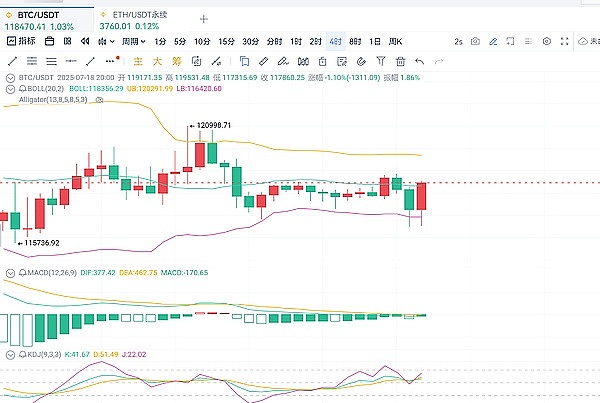Click the trash icon to delete drawings

click(x=400, y=61)
